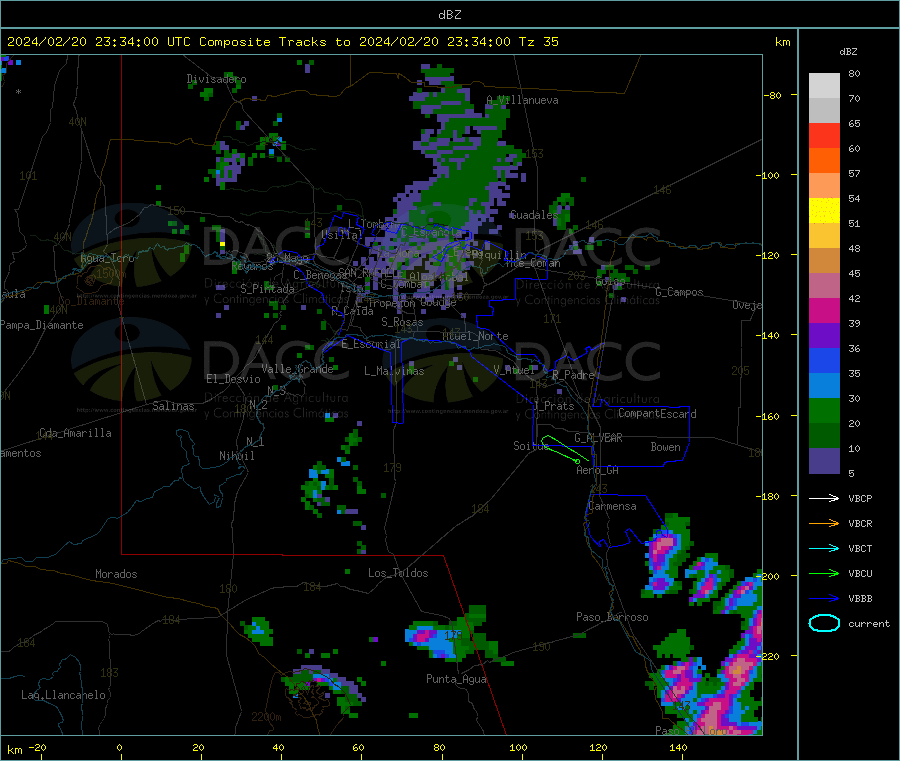The image size is (900, 761).
Task: Click the 'L_Malvinas' map label
Action: coord(394,371)
